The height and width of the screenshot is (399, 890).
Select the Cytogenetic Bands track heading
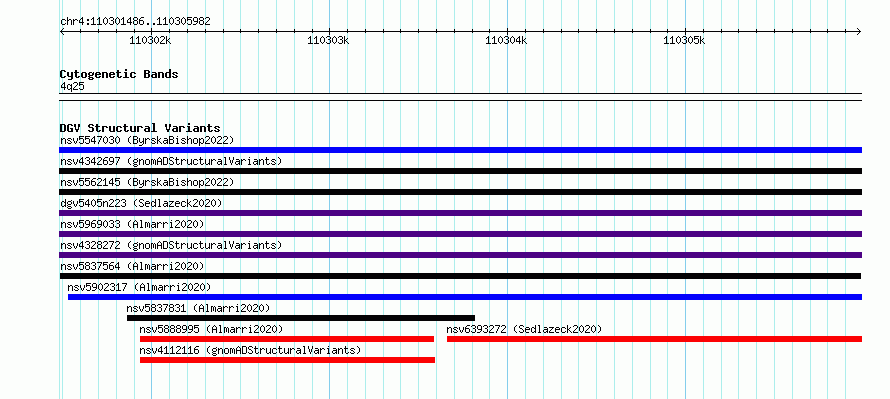(119, 74)
